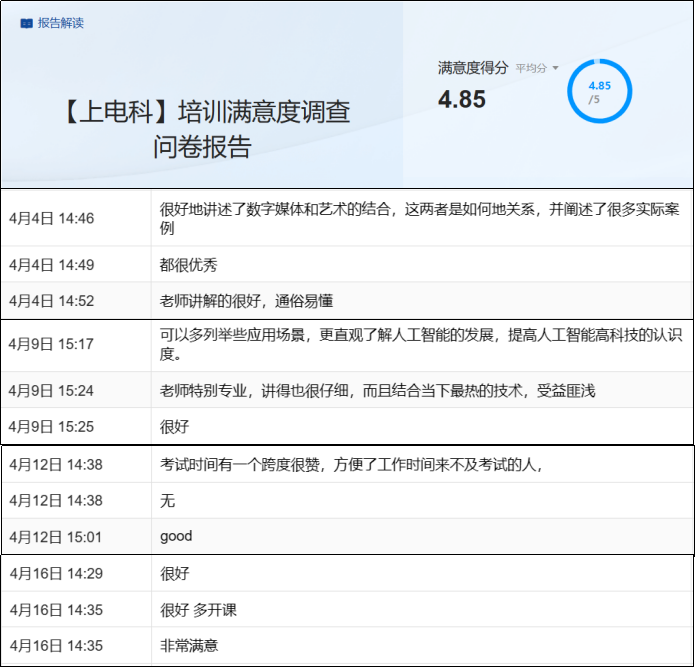Click the circular 4.85/5 score ring
Image resolution: width=695 pixels, height=668 pixels.
(599, 92)
